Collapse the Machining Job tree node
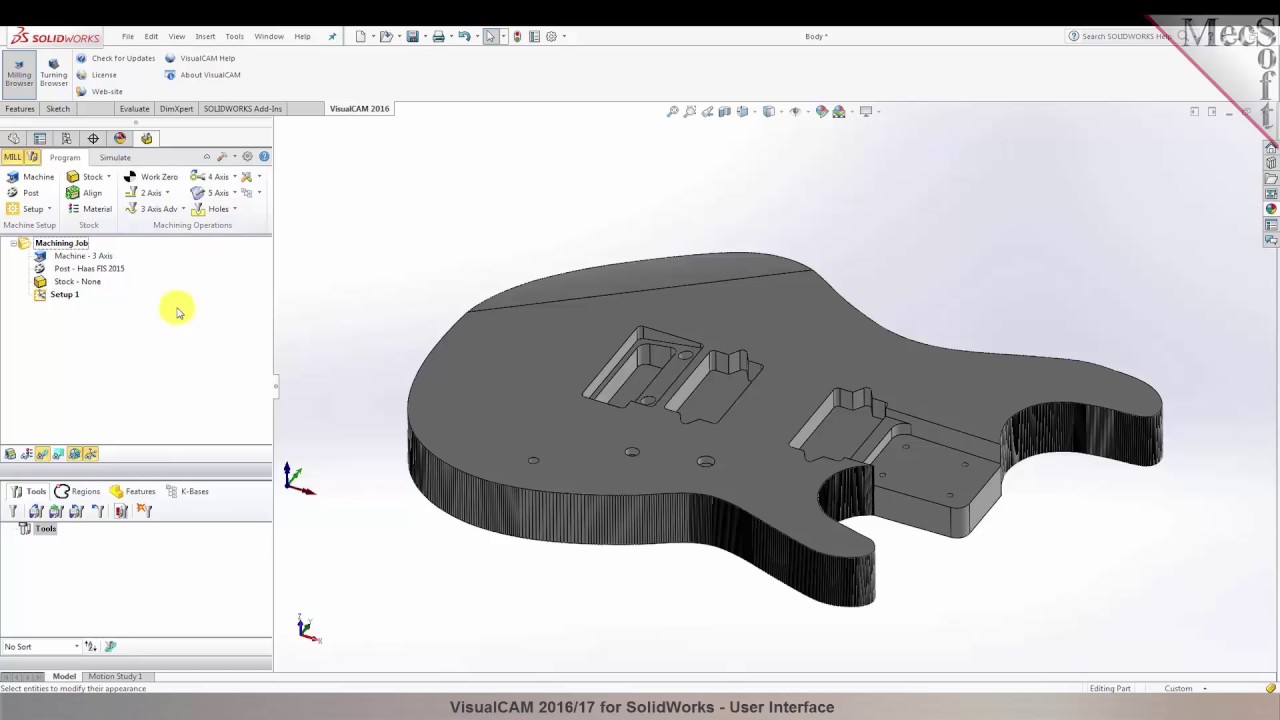 tap(13, 243)
